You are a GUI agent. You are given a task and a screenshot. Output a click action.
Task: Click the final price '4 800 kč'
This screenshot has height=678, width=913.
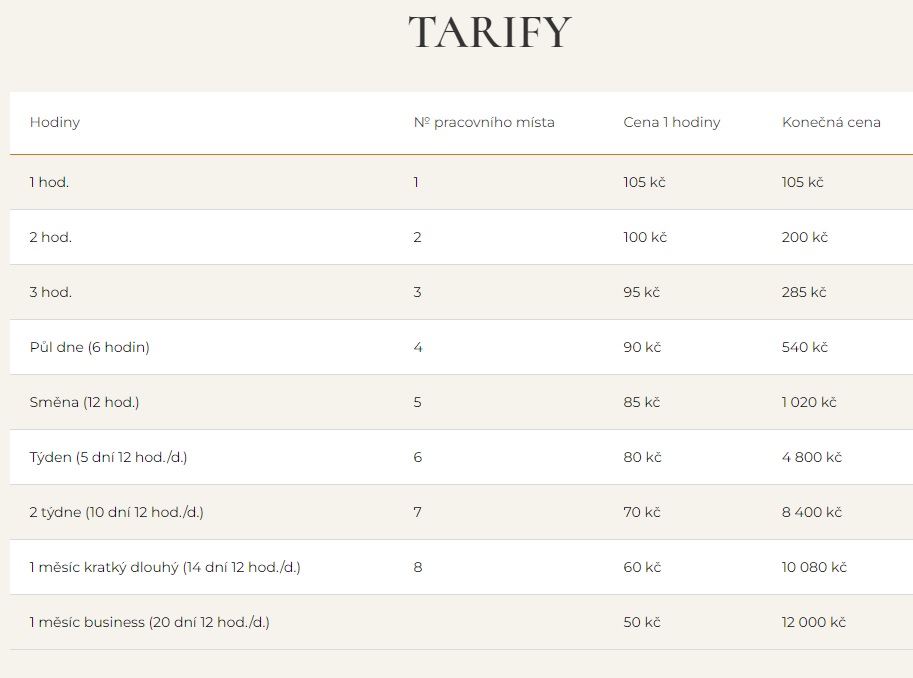click(812, 457)
